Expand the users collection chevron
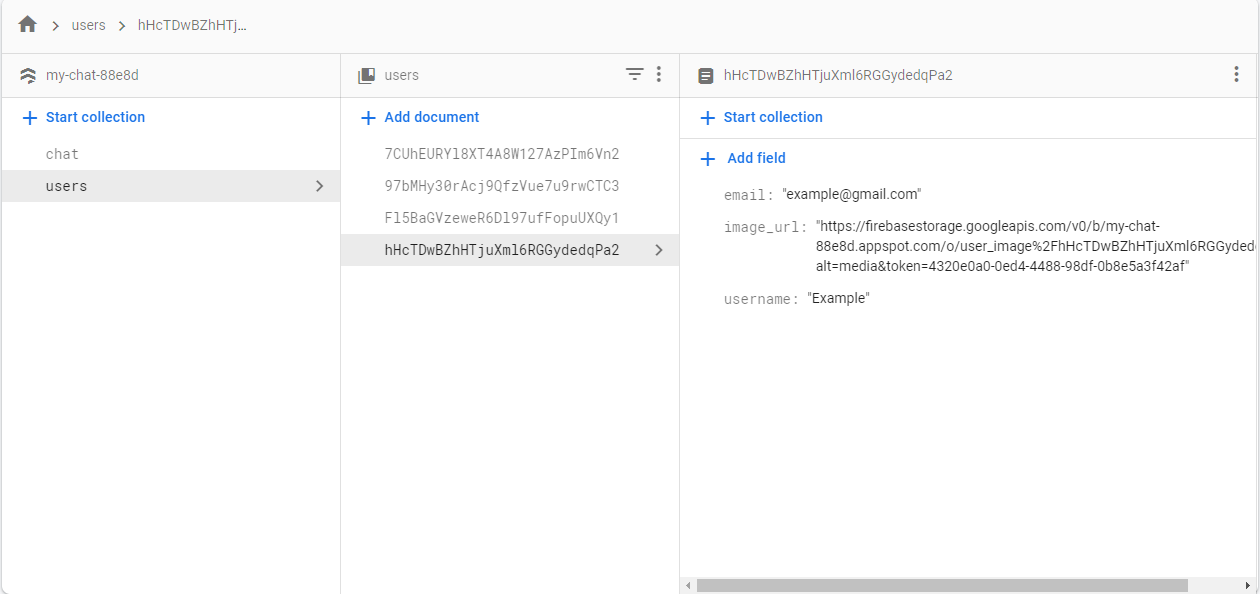This screenshot has width=1260, height=594. click(319, 186)
